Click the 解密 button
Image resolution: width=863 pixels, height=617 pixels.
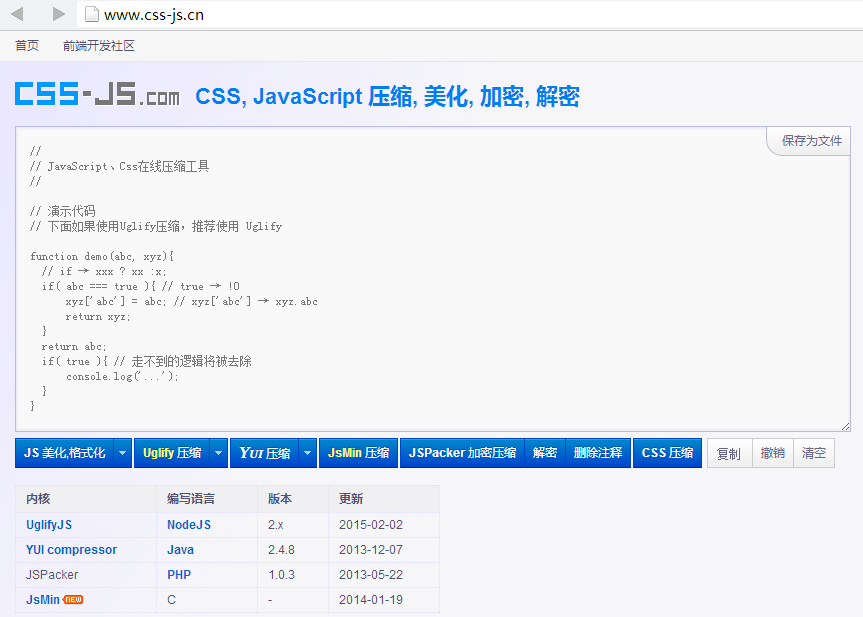point(545,453)
